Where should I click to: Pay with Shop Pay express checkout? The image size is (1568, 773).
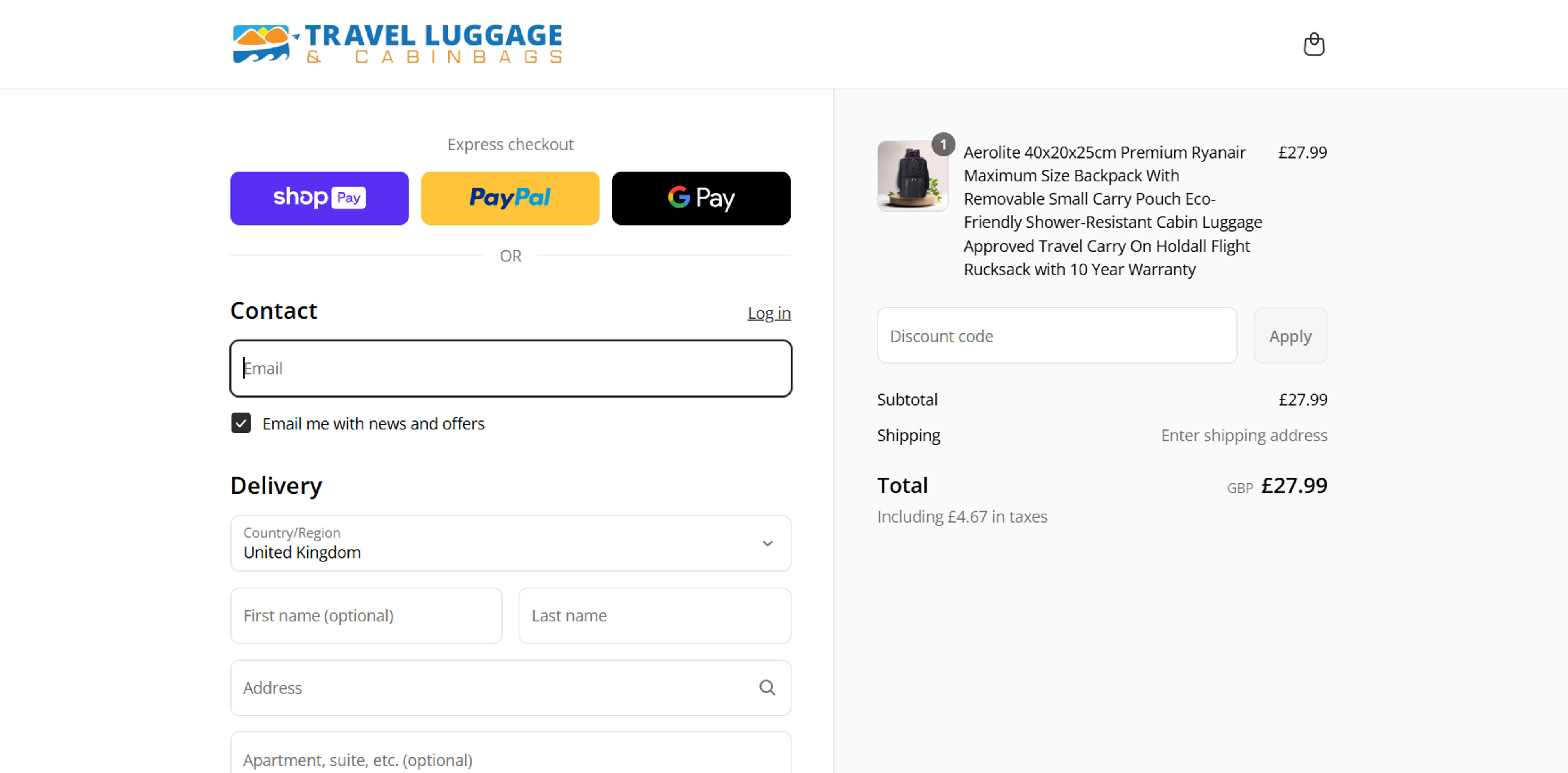click(x=319, y=198)
